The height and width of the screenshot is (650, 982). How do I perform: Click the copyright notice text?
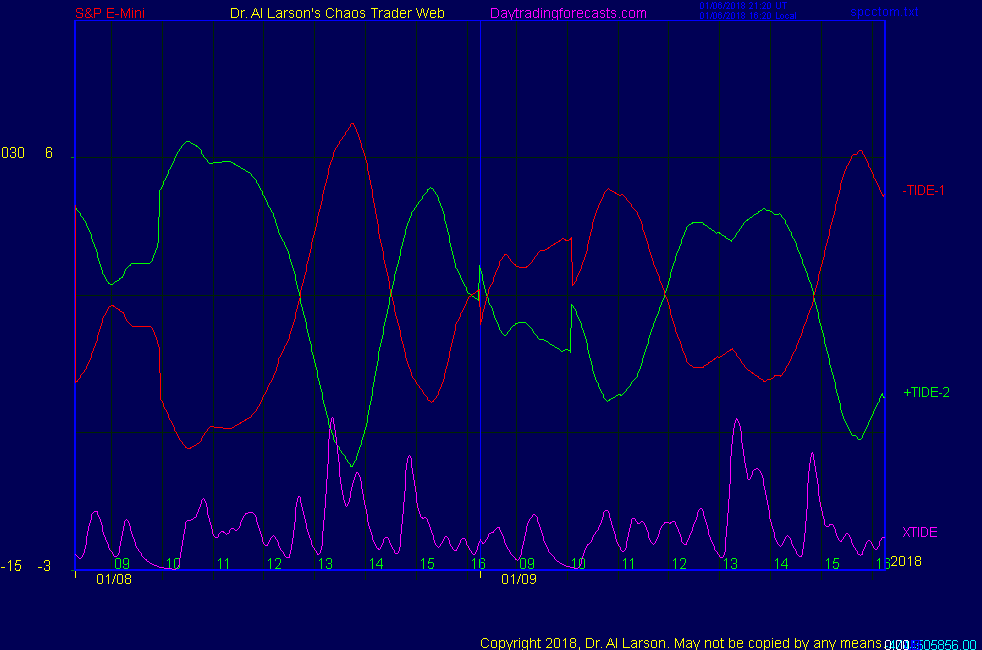(x=680, y=643)
